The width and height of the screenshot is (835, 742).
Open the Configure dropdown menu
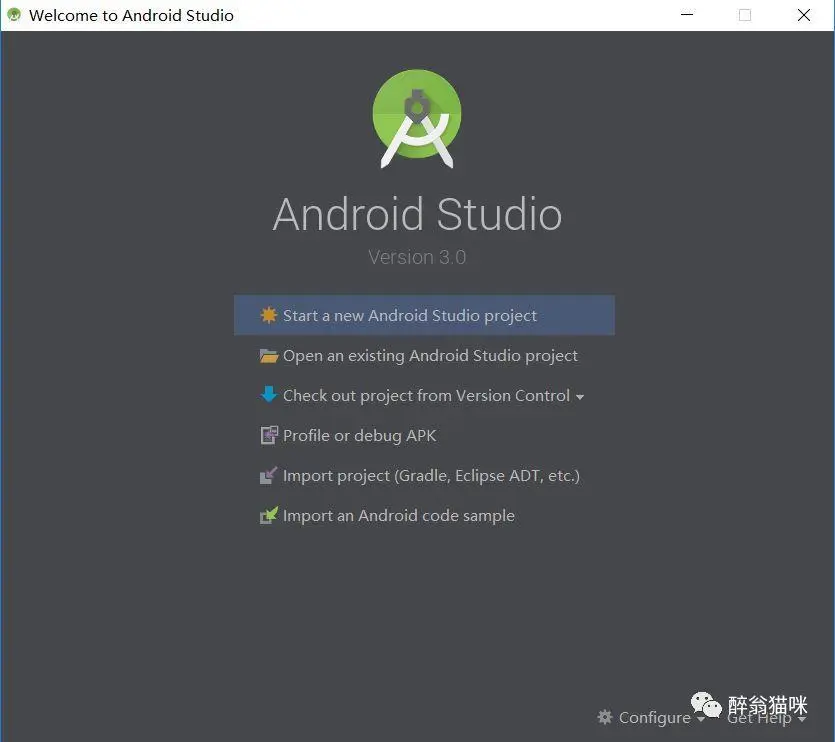(651, 717)
